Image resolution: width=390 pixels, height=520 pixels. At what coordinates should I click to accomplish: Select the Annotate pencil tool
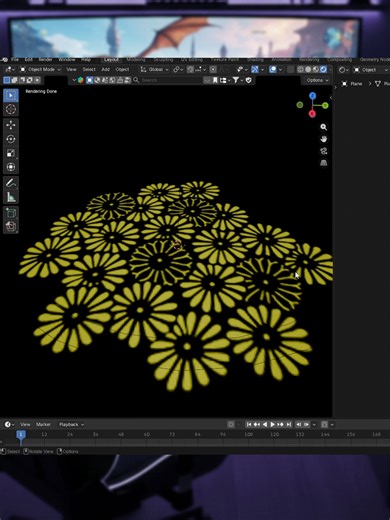(11, 183)
